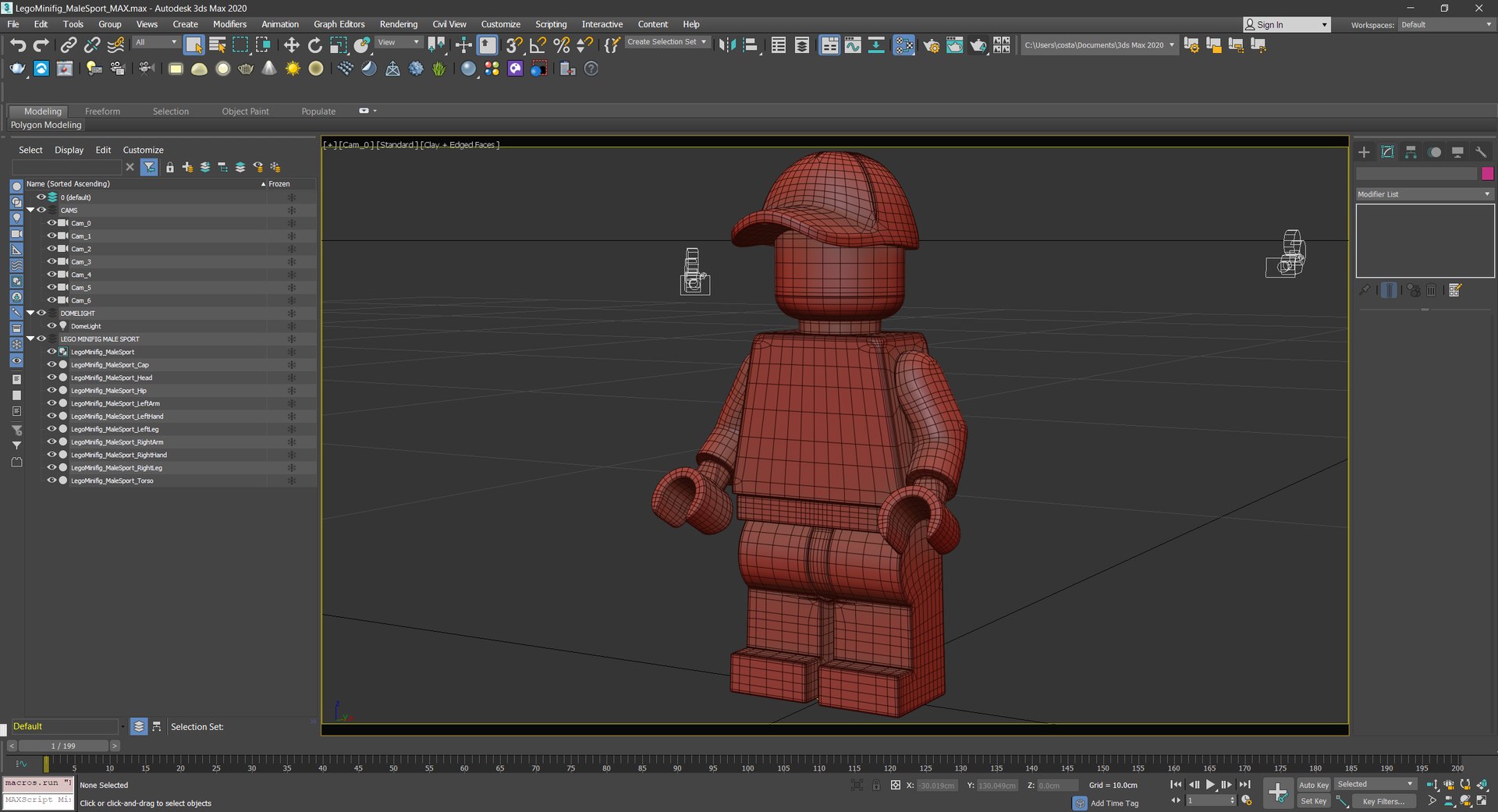Open the Curve Editor from the toolbar
Viewport: 1498px width, 812px height.
pos(853,45)
